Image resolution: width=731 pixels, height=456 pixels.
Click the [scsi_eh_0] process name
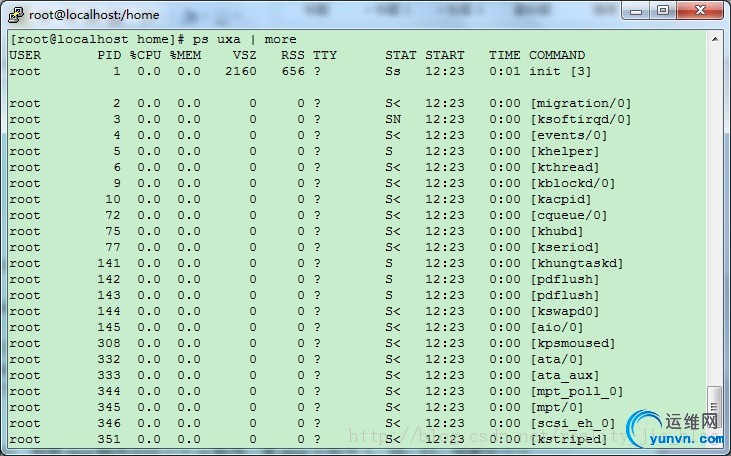click(x=572, y=423)
